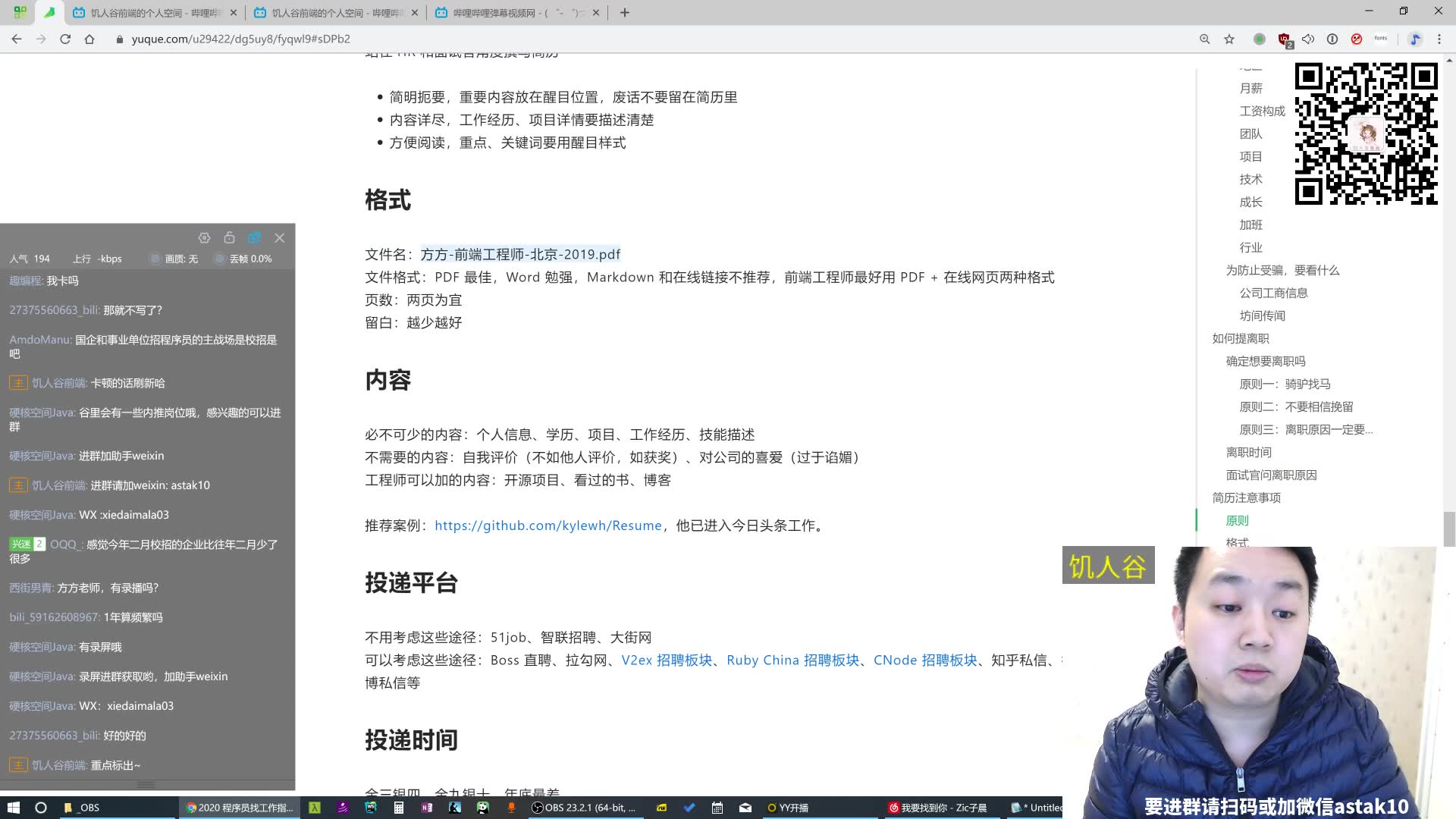Open the 1Password extension icon
Screen dimensions: 1456x819
(1332, 39)
